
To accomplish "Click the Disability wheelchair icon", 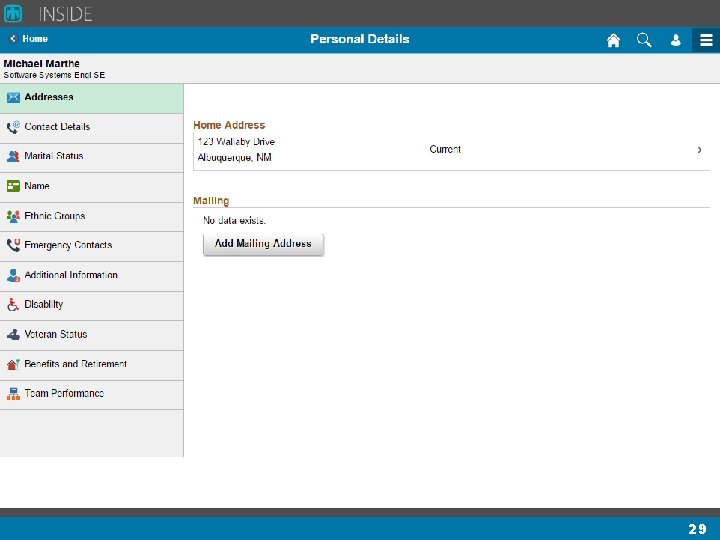I will click(13, 304).
